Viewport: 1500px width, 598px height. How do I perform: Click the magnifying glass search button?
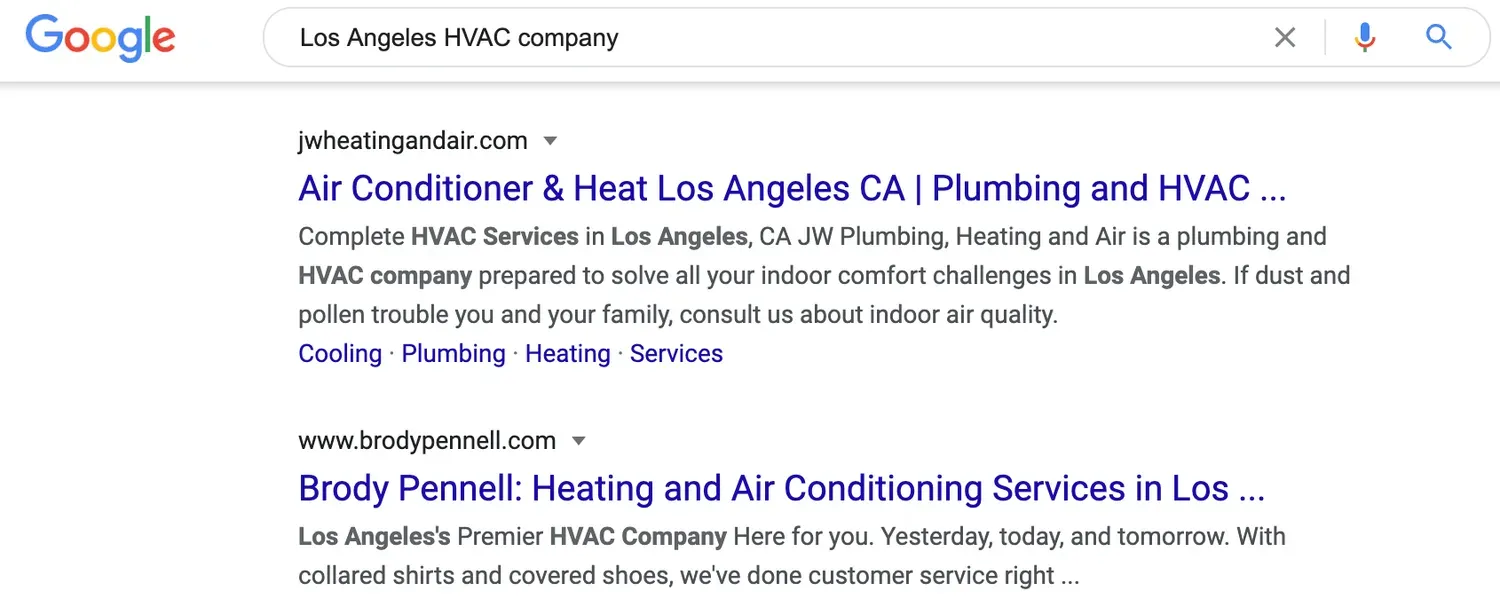point(1438,38)
